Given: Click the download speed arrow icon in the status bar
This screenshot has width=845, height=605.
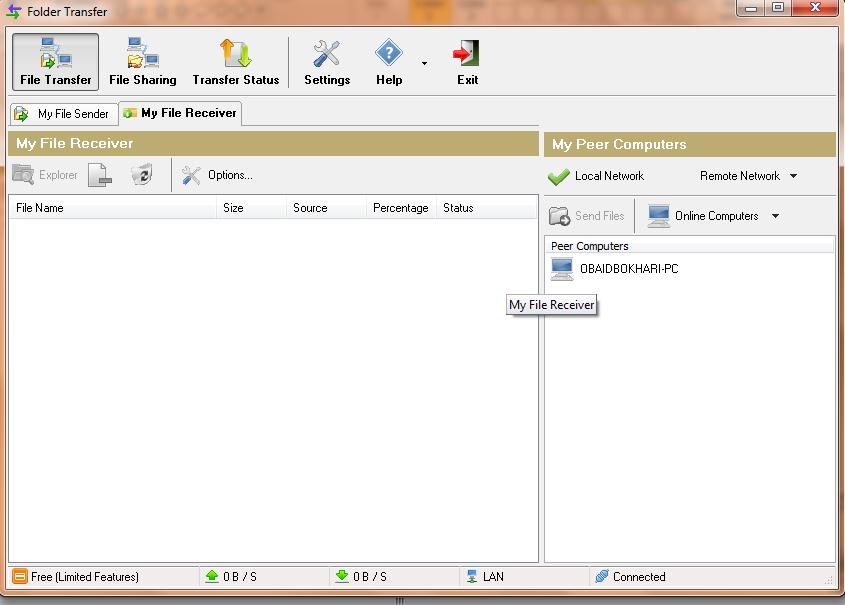Looking at the screenshot, I should [342, 576].
